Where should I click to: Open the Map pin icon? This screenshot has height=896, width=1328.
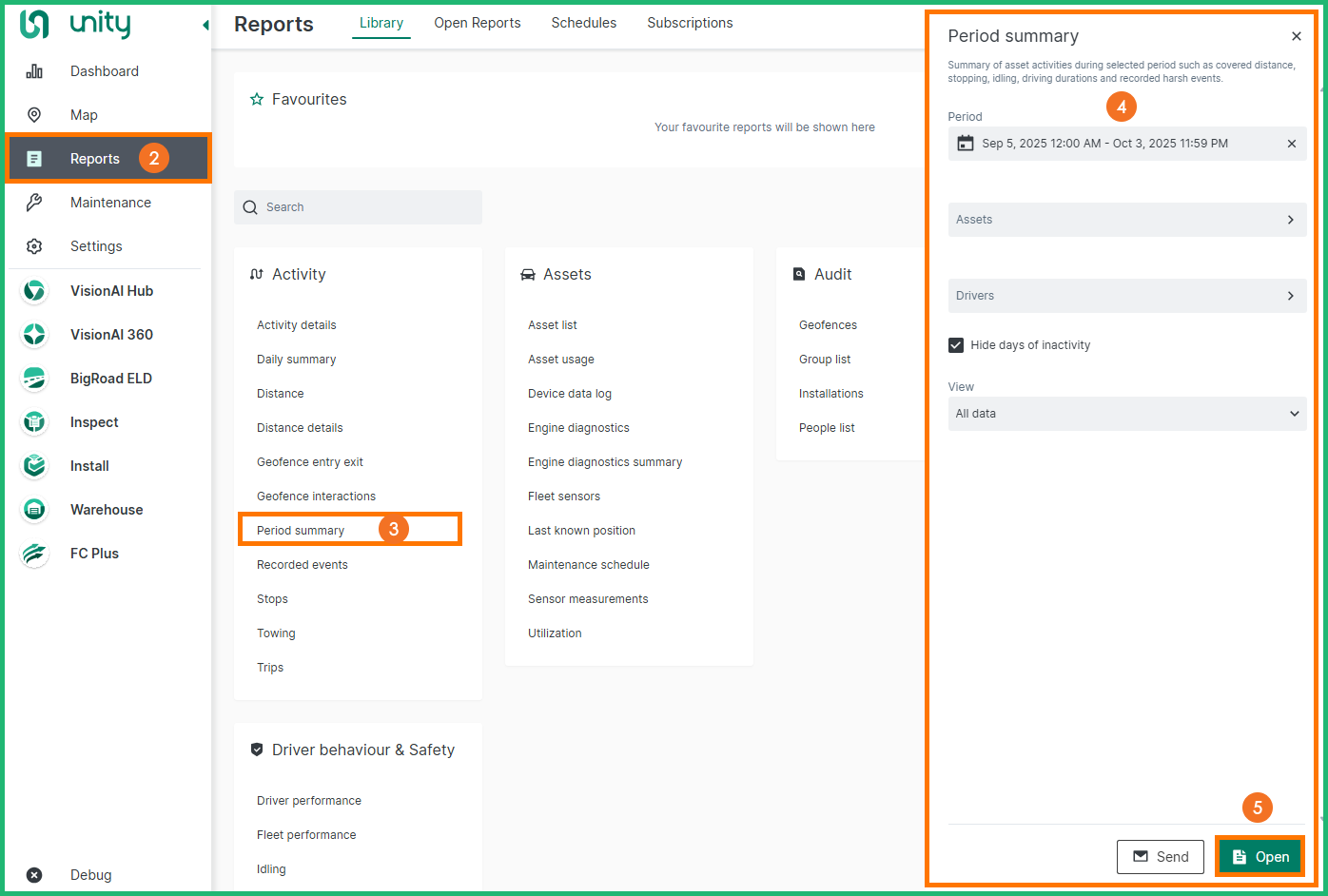(x=34, y=115)
